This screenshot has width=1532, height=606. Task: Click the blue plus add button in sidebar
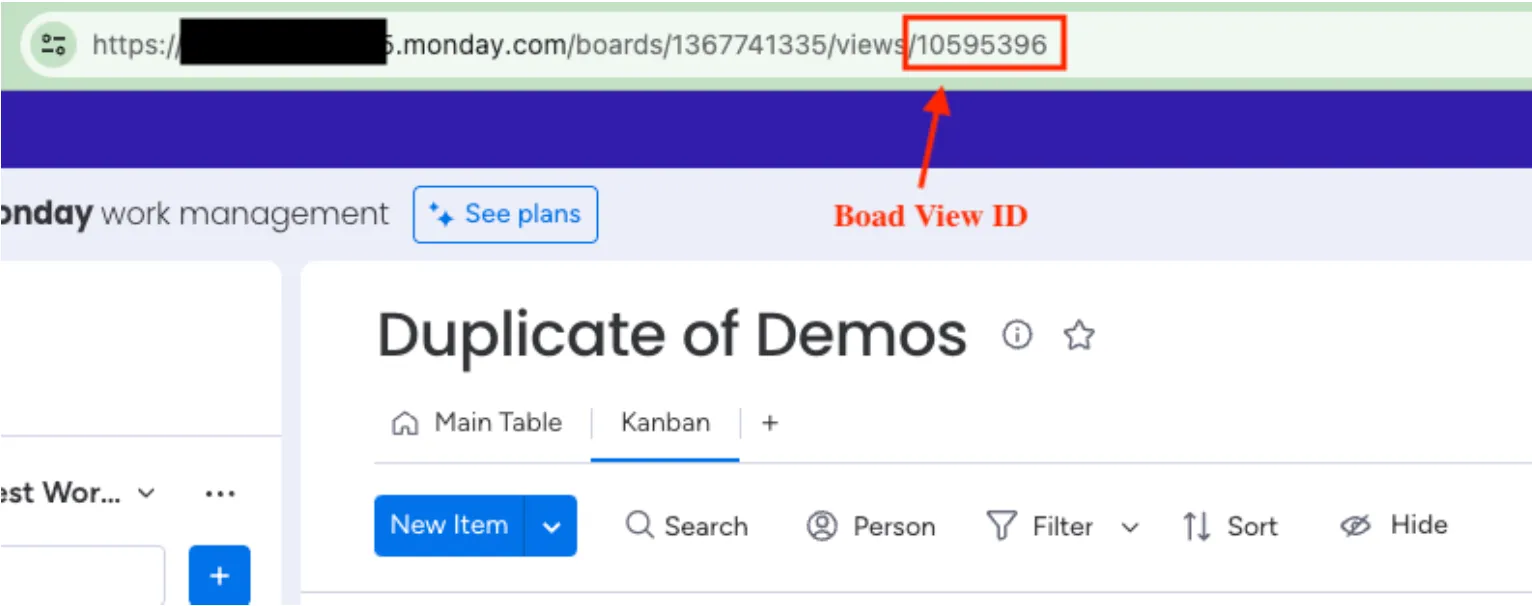(x=219, y=576)
